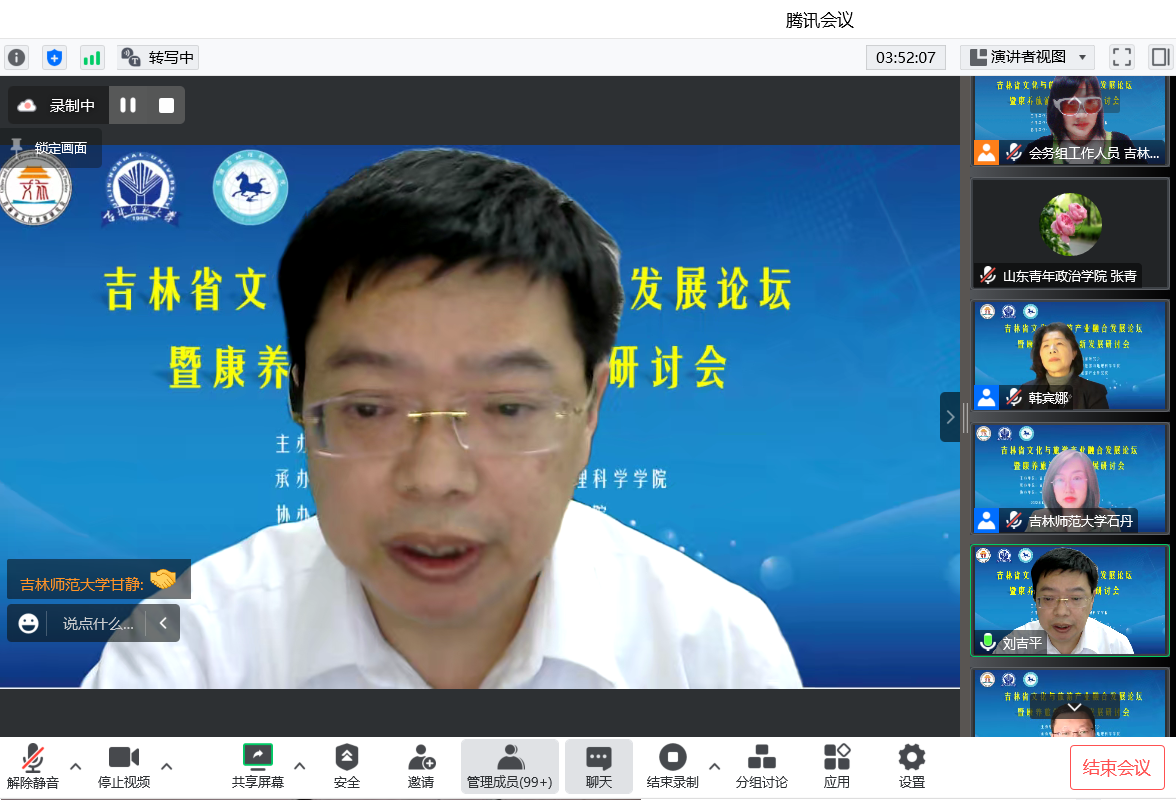This screenshot has width=1176, height=800.
Task: Unmute the microphone (解除静音)
Action: [x=33, y=766]
